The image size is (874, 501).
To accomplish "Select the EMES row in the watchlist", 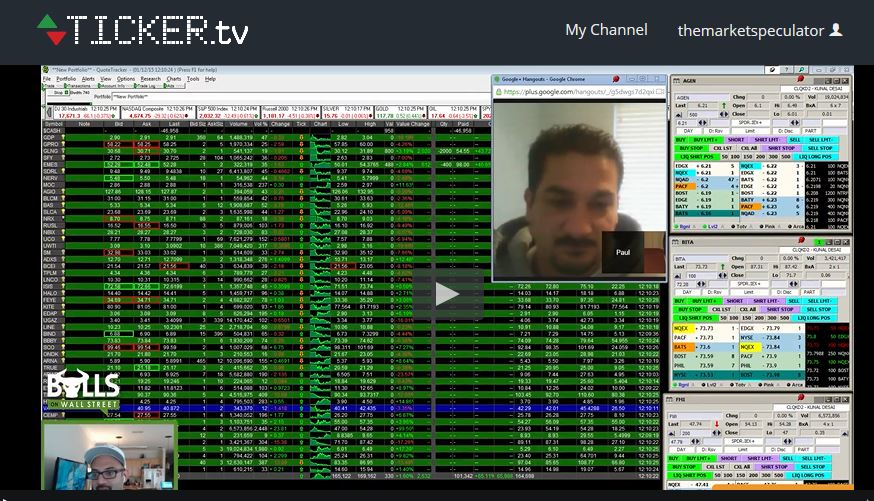I will click(266, 164).
